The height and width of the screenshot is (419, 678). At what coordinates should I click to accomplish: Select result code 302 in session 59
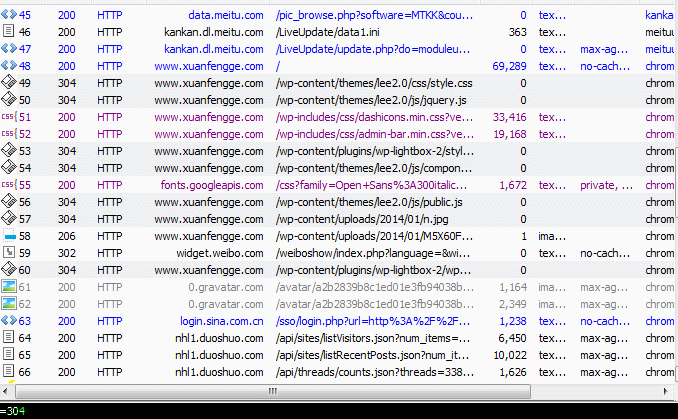click(x=67, y=253)
